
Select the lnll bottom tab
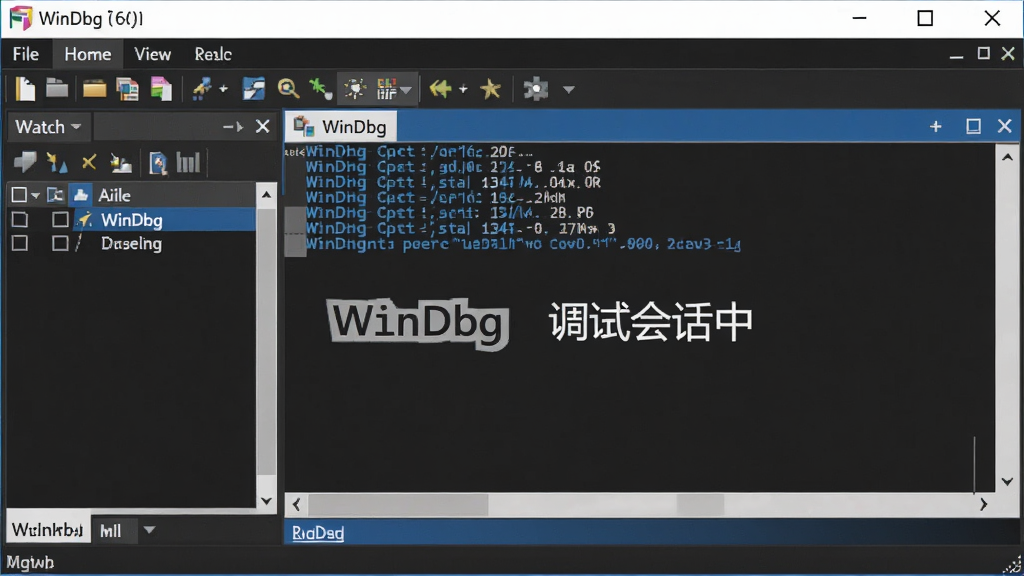tap(111, 530)
